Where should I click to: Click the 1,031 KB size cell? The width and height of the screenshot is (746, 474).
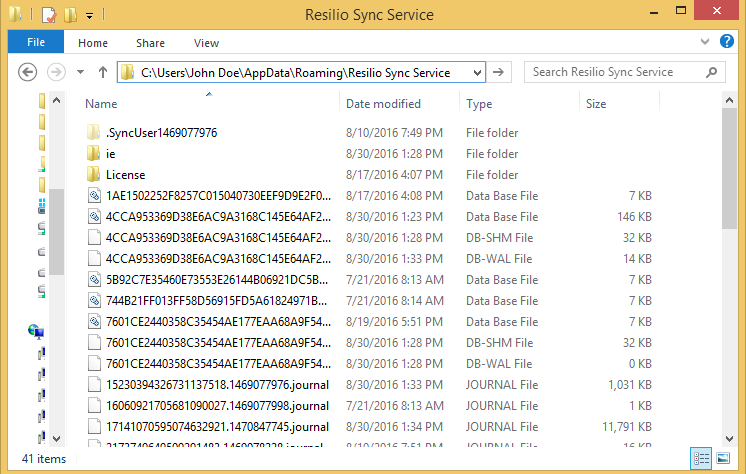click(x=630, y=385)
